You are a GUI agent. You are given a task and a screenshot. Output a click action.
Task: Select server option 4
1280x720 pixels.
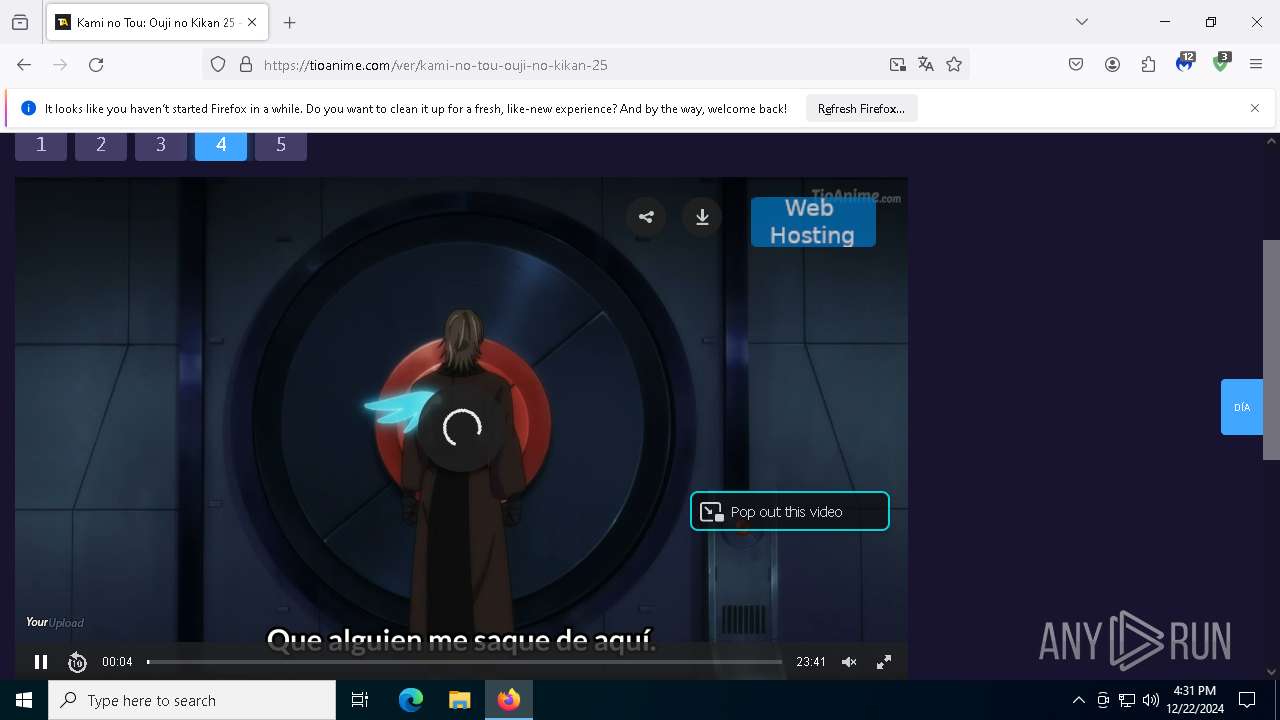pyautogui.click(x=221, y=146)
